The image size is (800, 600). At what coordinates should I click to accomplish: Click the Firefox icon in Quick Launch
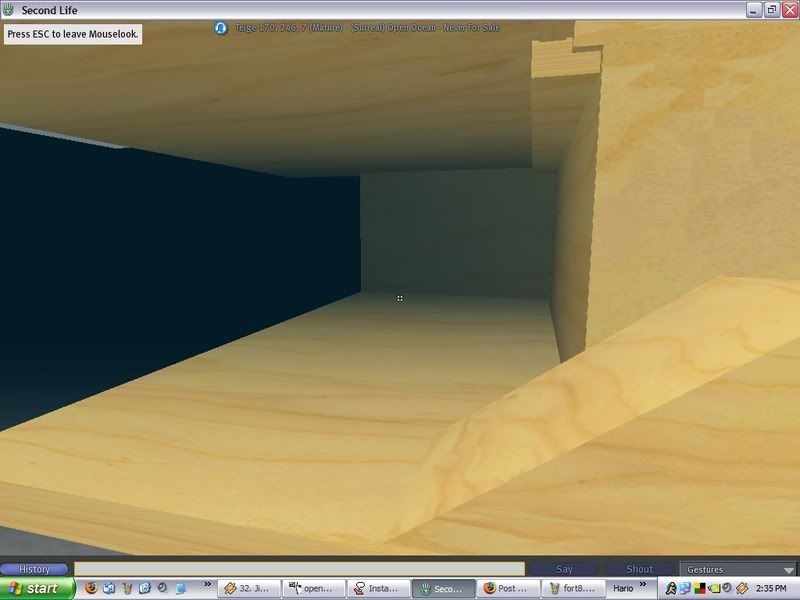92,588
